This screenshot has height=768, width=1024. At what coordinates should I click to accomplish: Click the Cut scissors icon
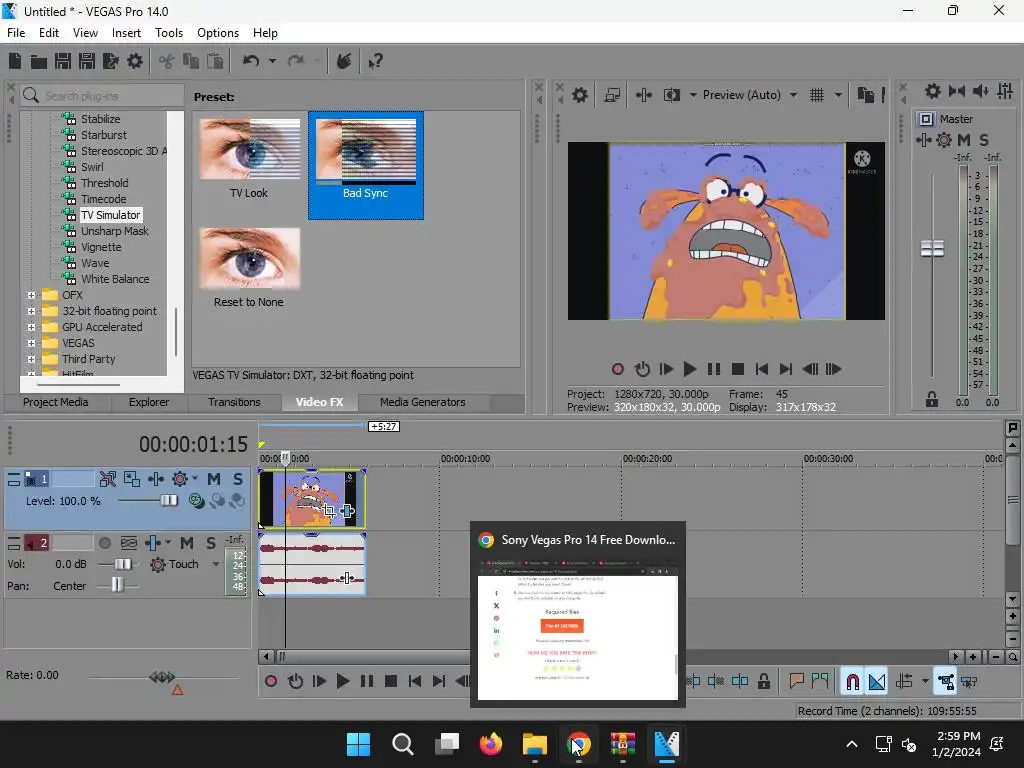[x=167, y=61]
